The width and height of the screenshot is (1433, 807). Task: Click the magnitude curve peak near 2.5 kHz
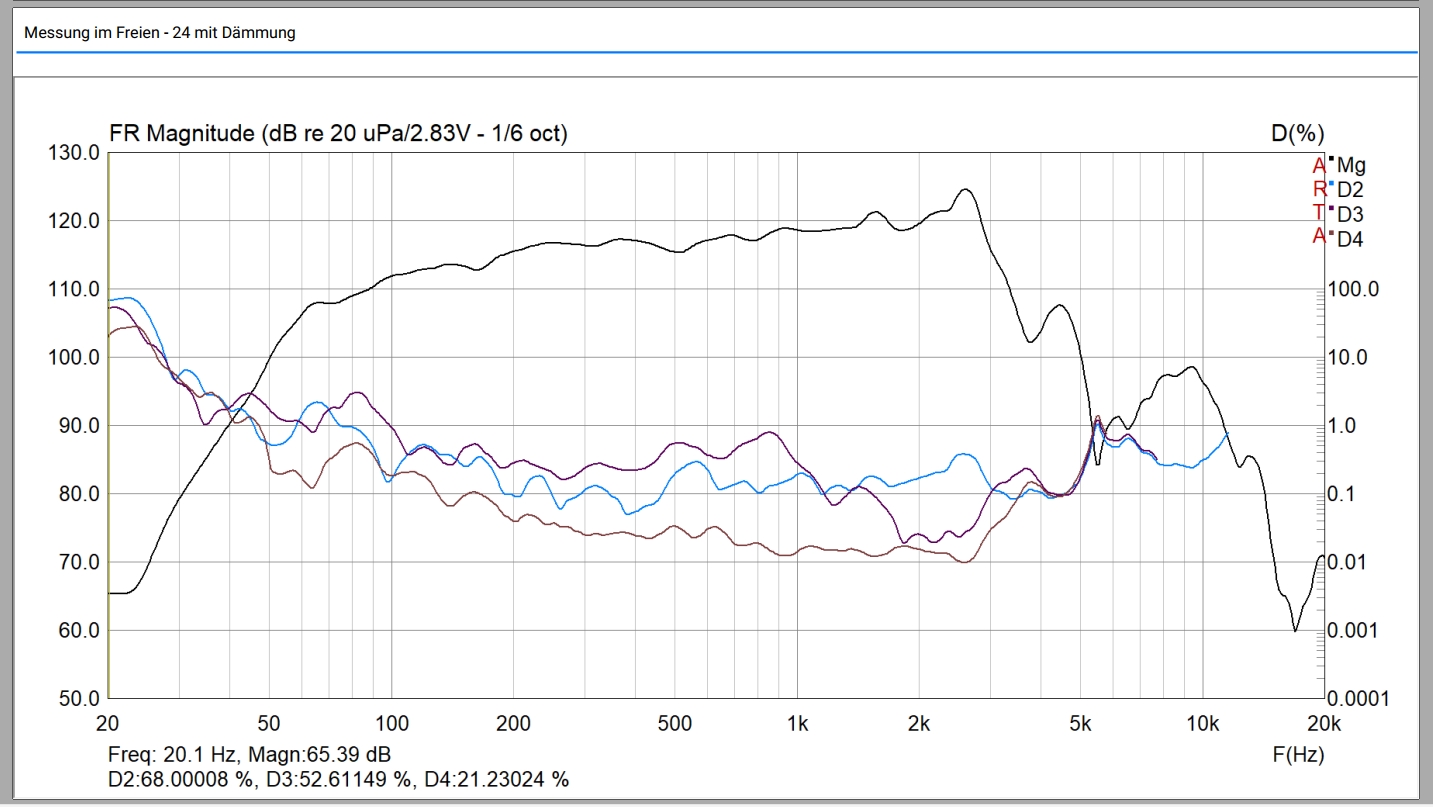pyautogui.click(x=965, y=189)
